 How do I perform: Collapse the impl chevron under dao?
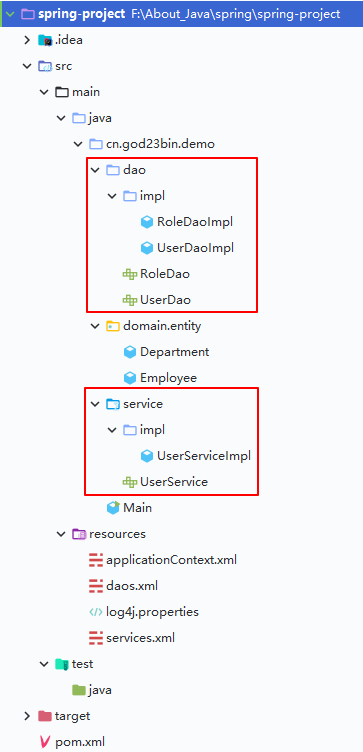[112, 196]
